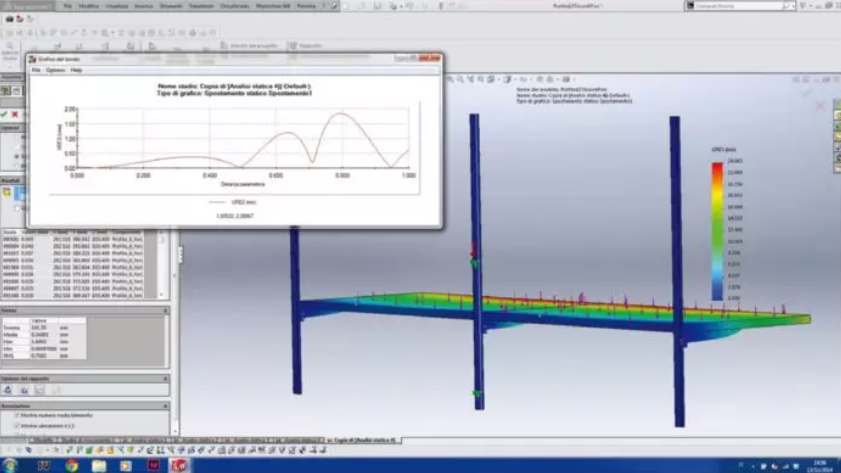
Task: Click the Windows Start button
Action: (x=12, y=465)
